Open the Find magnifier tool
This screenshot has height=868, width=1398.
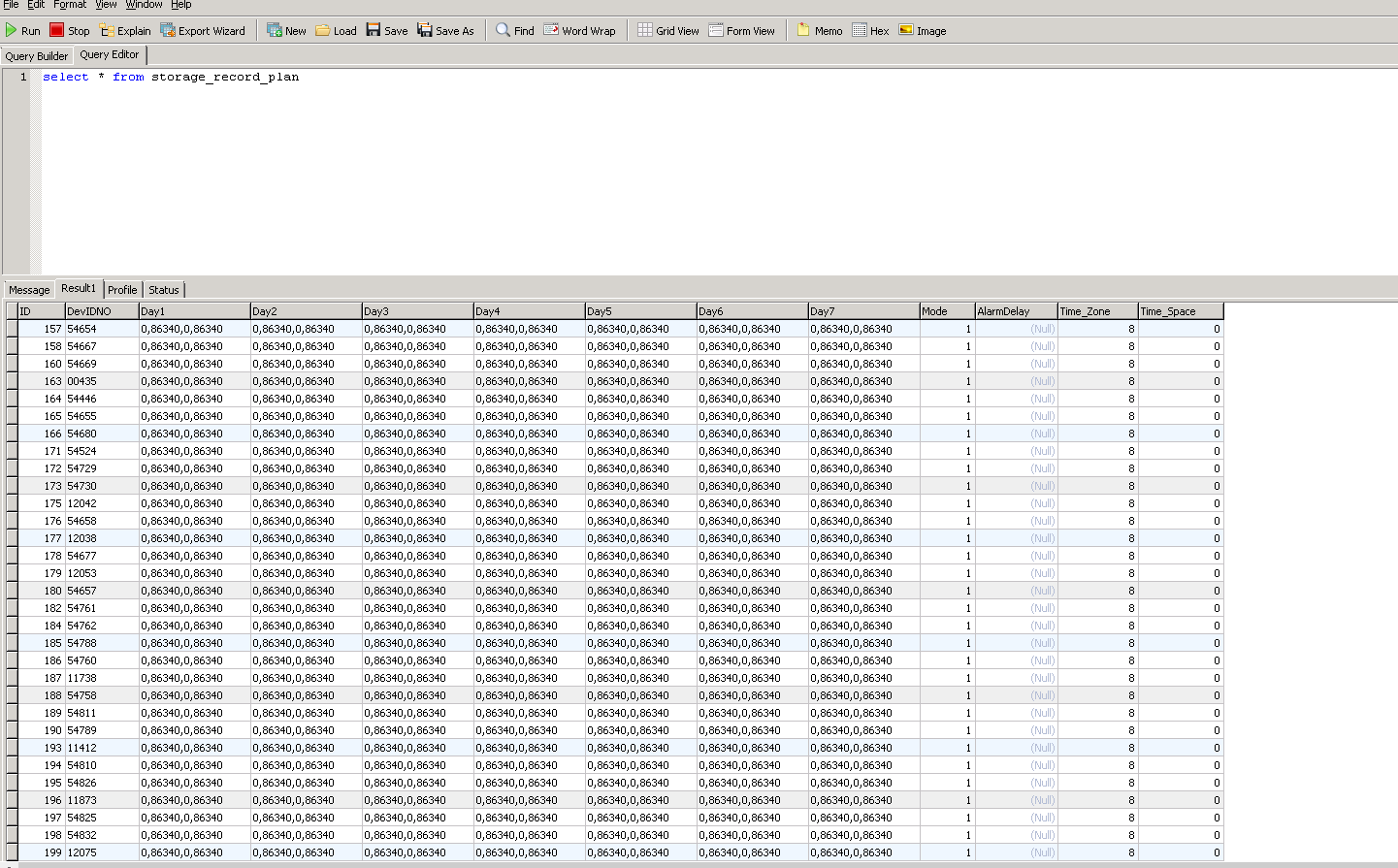[x=503, y=30]
